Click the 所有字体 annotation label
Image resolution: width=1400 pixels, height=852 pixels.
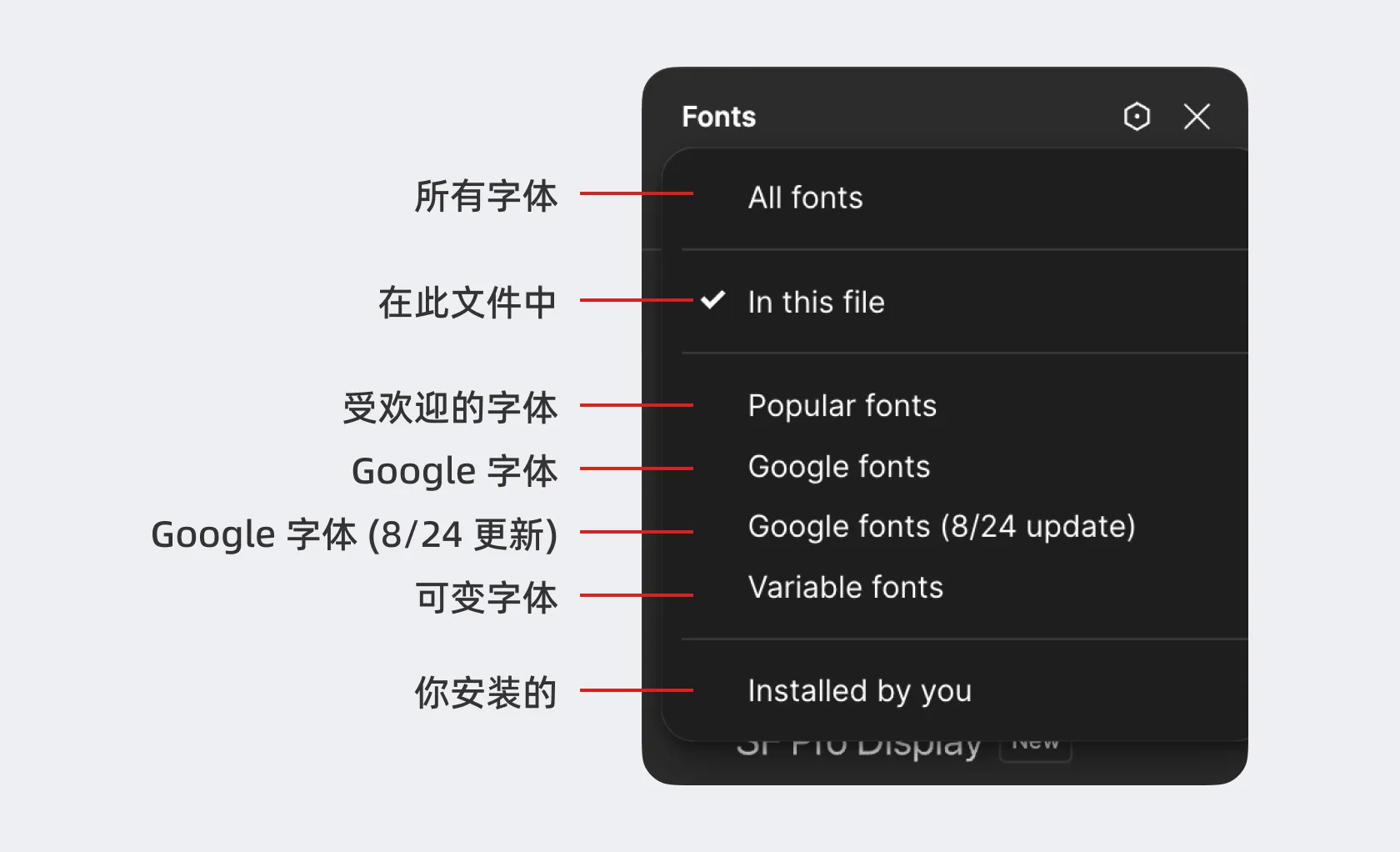click(x=486, y=197)
